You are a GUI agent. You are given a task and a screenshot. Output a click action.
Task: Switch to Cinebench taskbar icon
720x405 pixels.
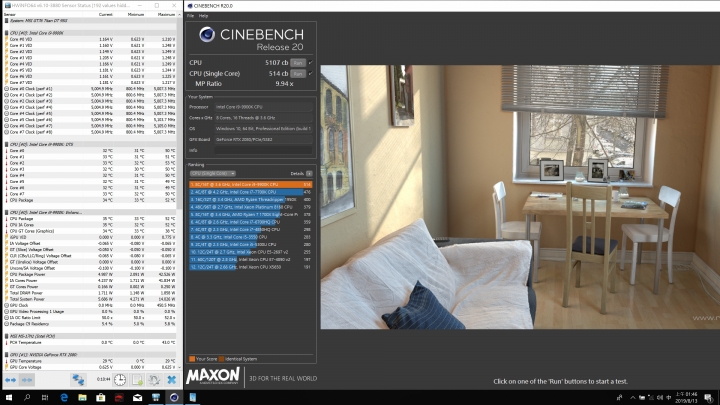pyautogui.click(x=174, y=397)
